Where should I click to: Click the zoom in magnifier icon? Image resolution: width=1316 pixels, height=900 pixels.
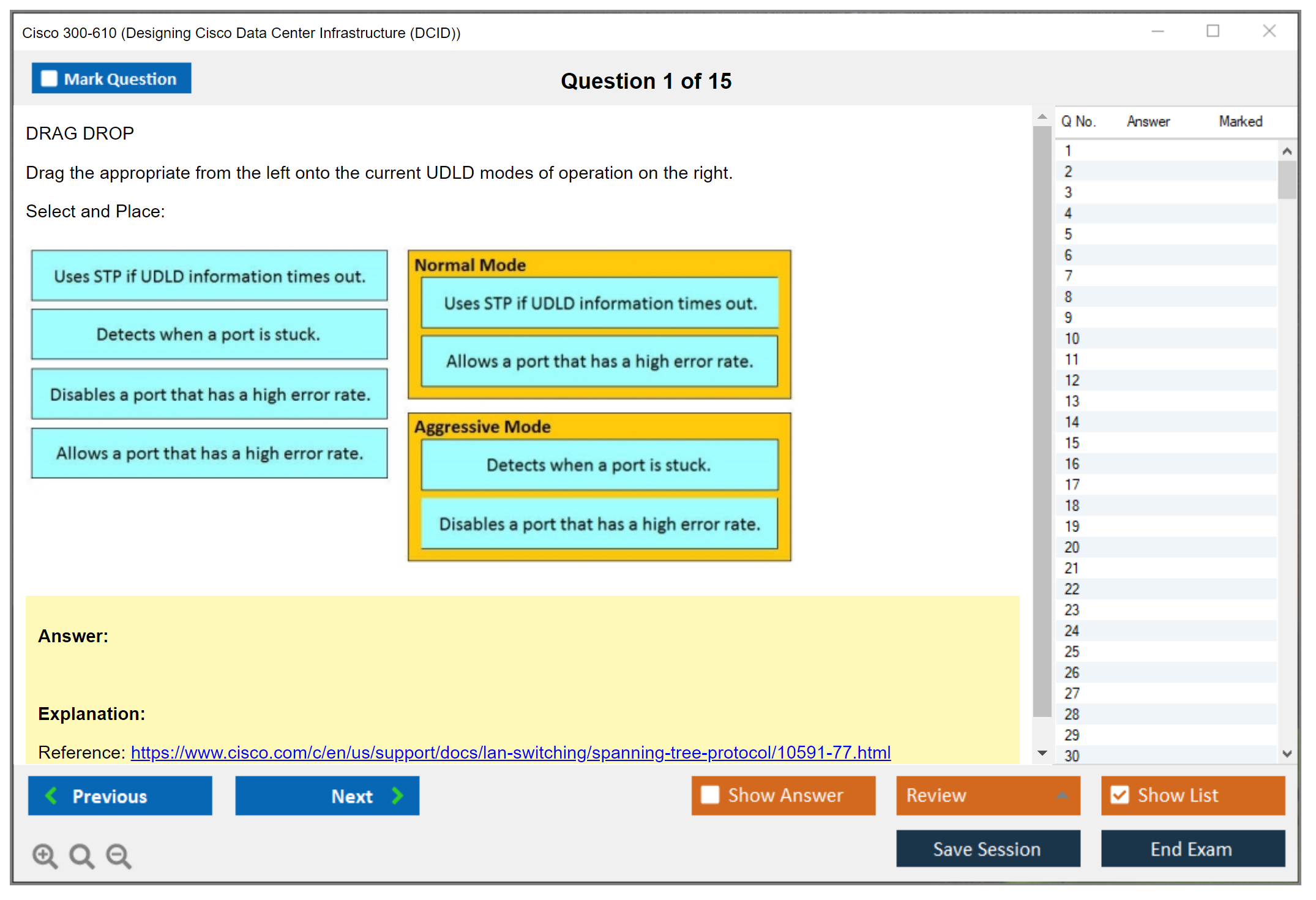point(45,855)
